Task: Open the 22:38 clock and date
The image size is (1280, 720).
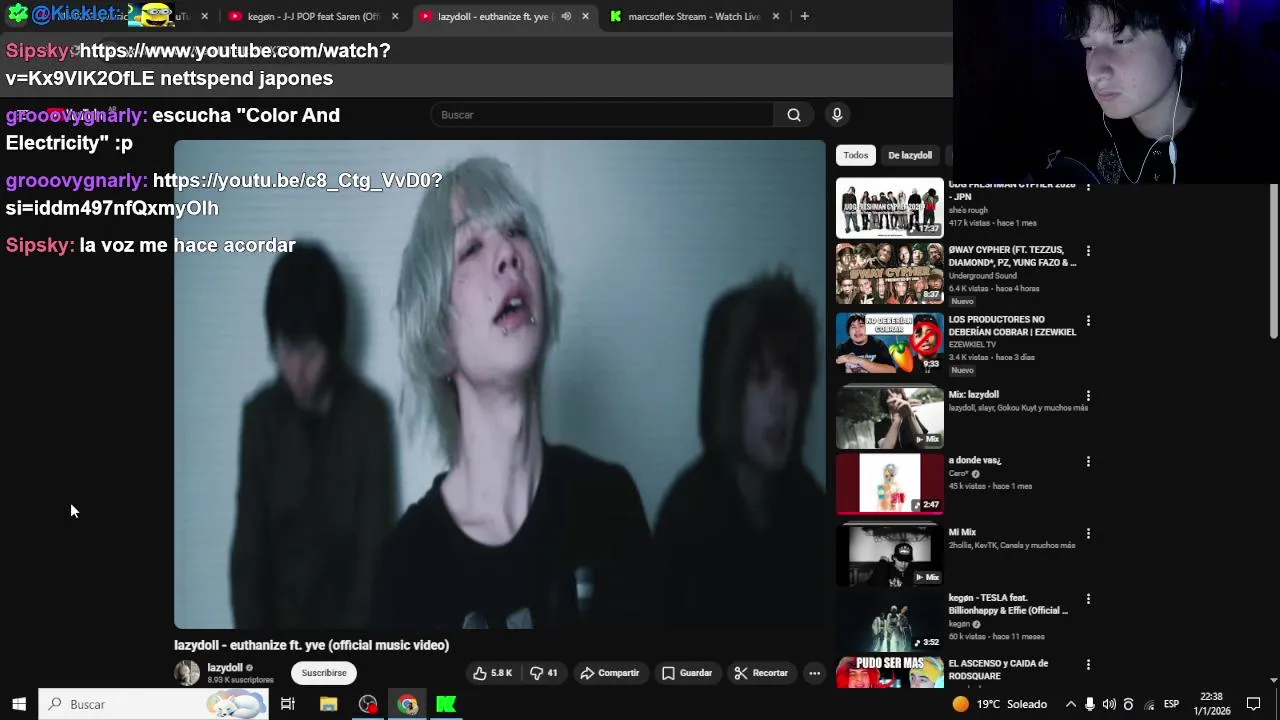Action: tap(1211, 704)
